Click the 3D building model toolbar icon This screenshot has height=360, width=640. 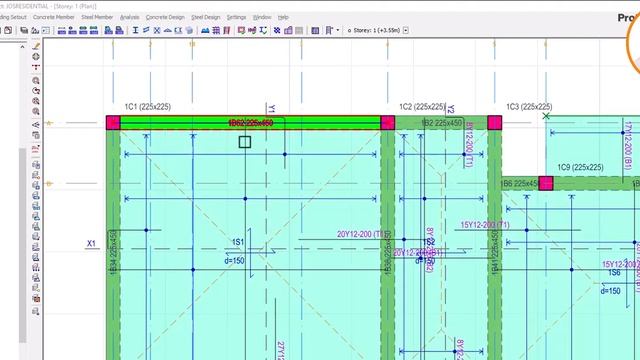click(288, 30)
